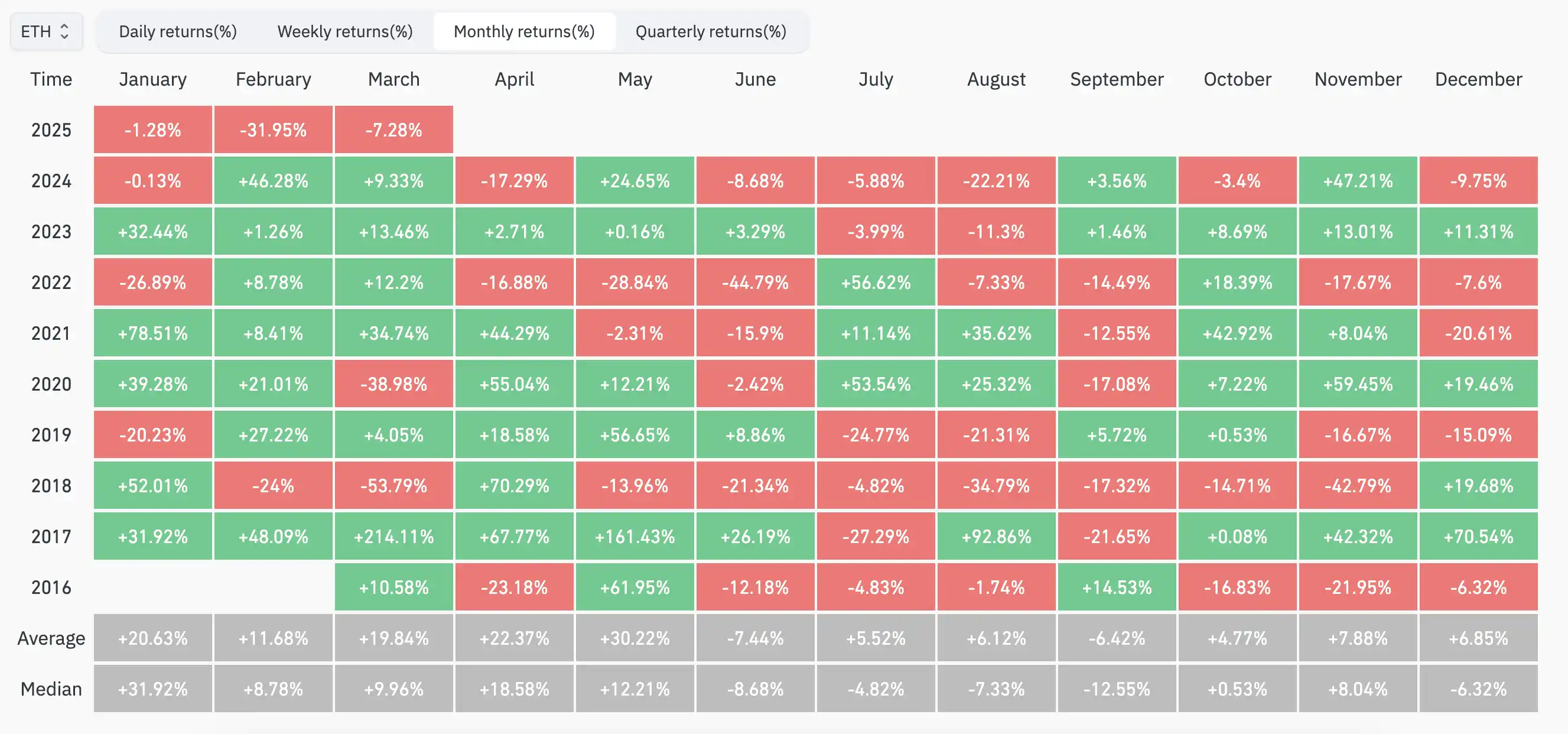This screenshot has height=734, width=1568.
Task: Click the 2020 row year label
Action: click(51, 384)
